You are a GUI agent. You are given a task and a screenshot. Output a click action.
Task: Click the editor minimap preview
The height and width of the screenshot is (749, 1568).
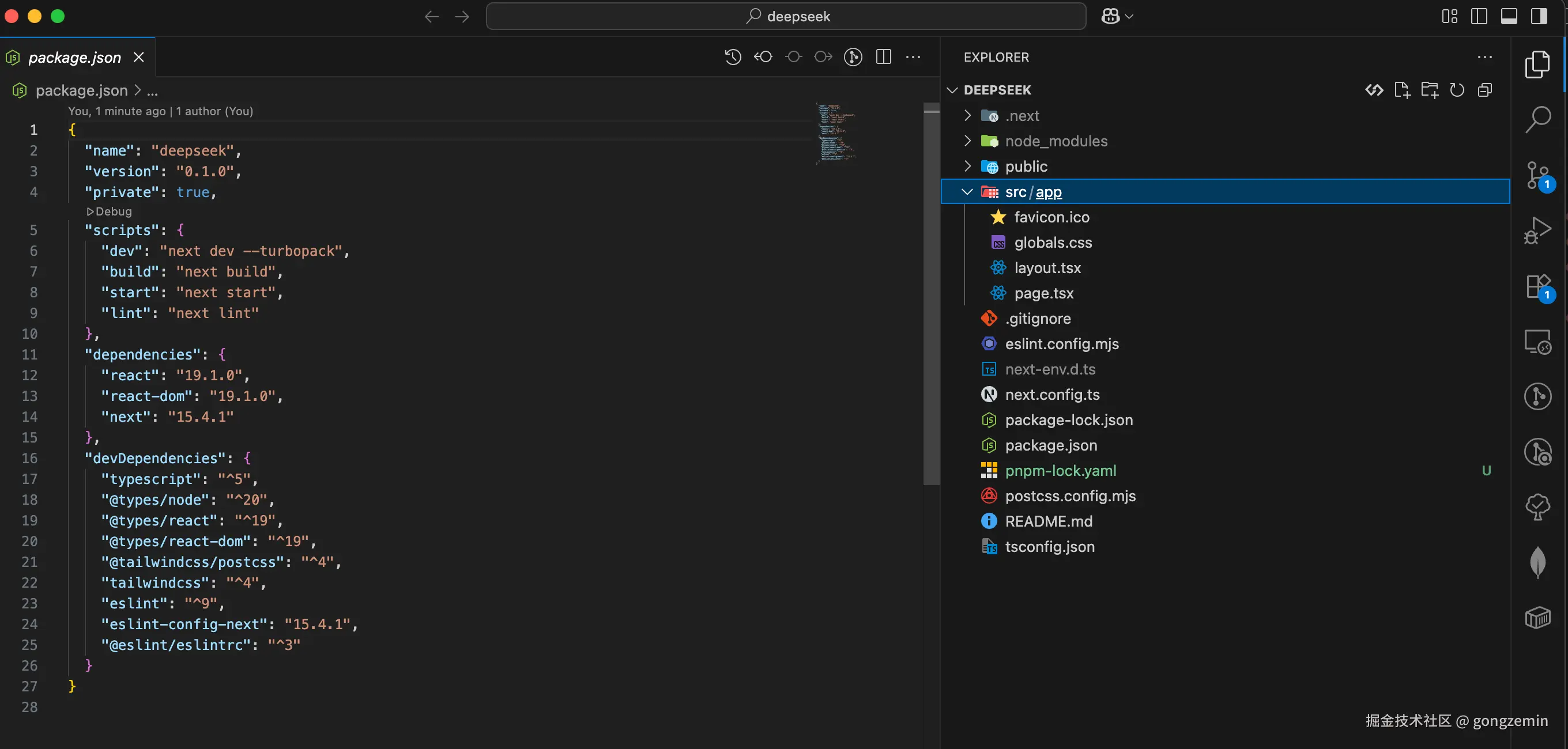point(836,133)
